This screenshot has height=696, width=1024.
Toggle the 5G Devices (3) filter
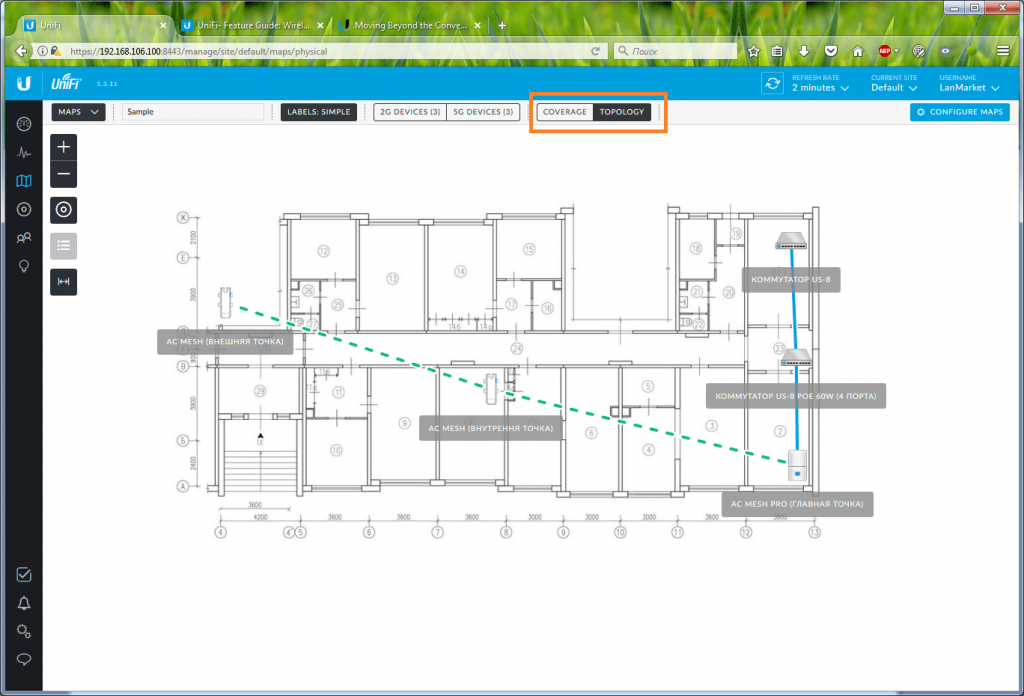click(x=483, y=112)
